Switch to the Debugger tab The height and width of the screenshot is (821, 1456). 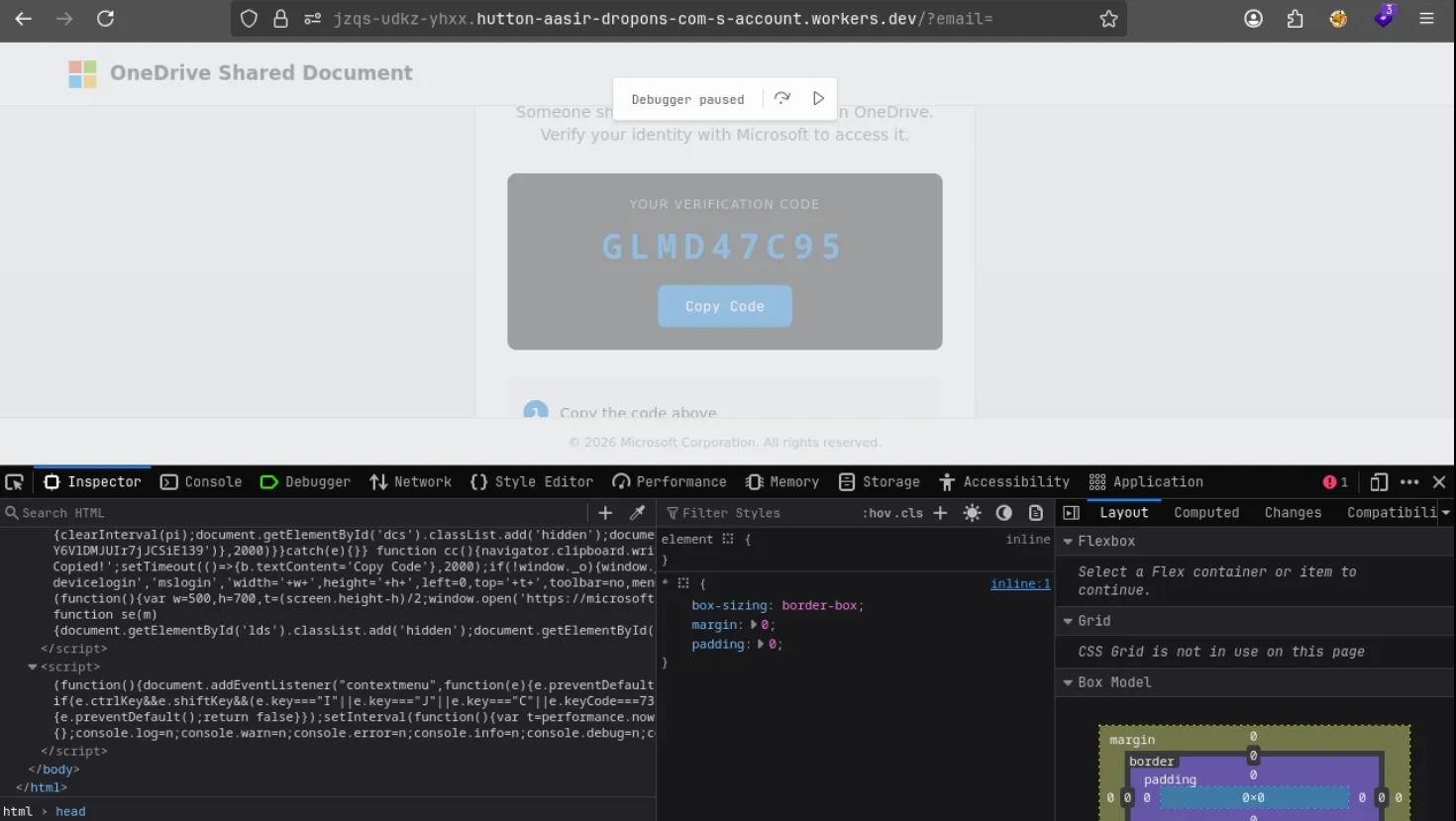coord(305,482)
